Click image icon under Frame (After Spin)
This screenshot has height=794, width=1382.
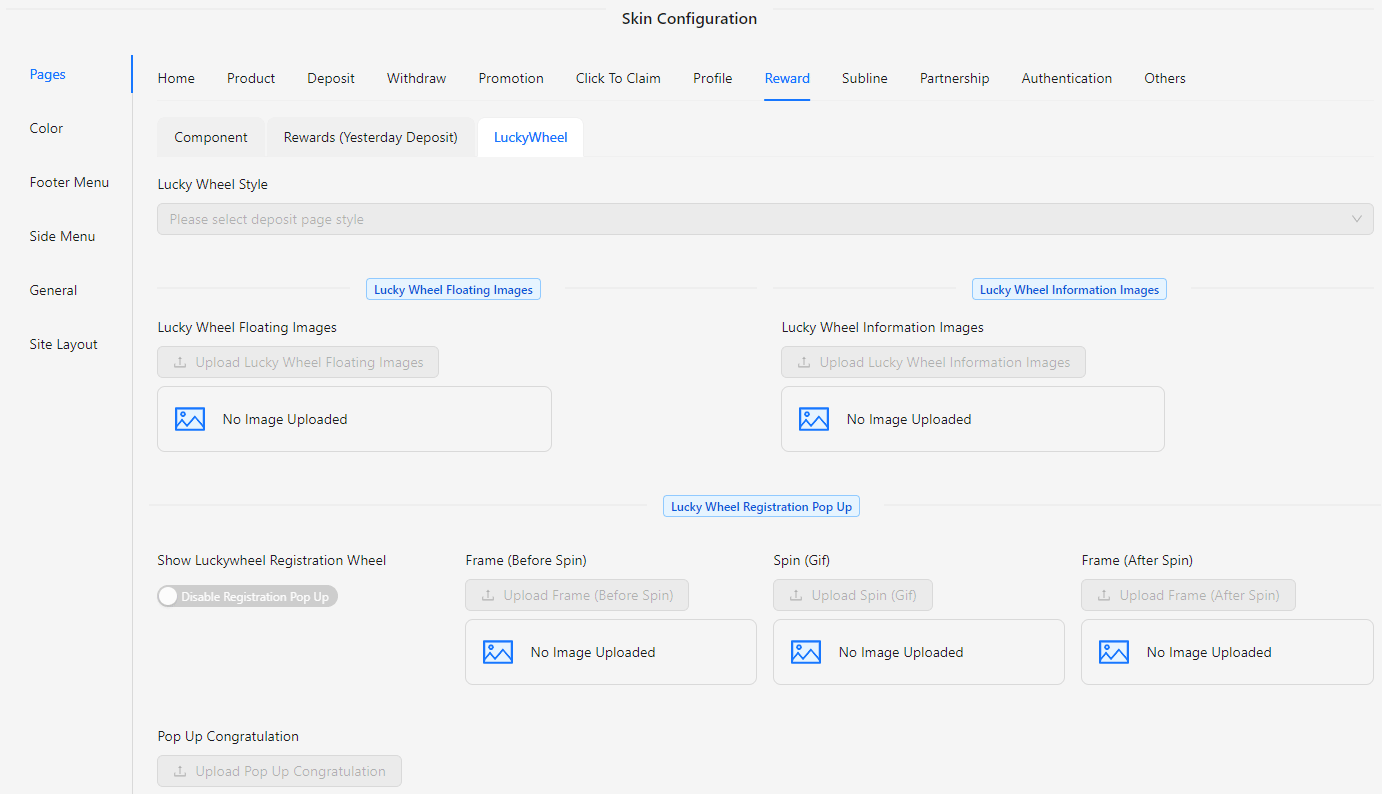pos(1114,652)
